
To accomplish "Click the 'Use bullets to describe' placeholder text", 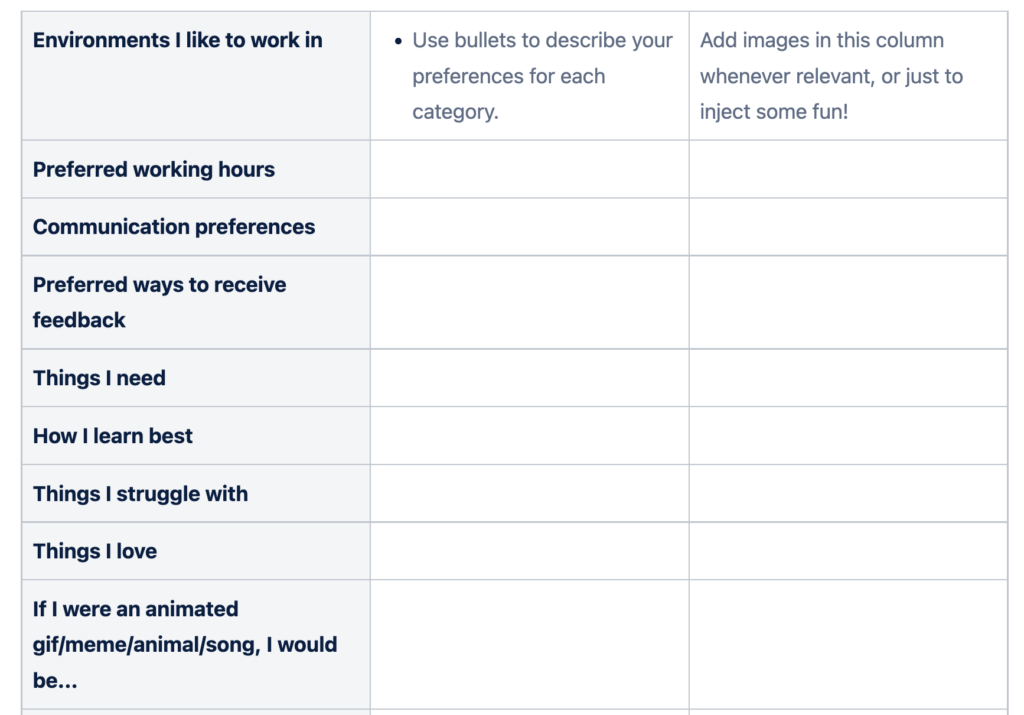I will point(542,76).
